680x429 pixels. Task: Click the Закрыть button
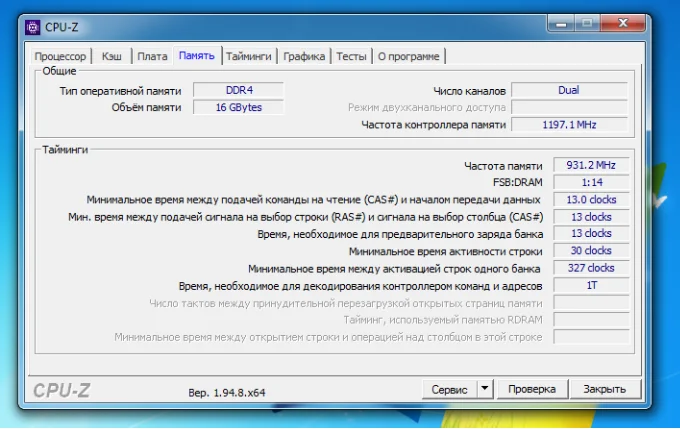tap(605, 389)
